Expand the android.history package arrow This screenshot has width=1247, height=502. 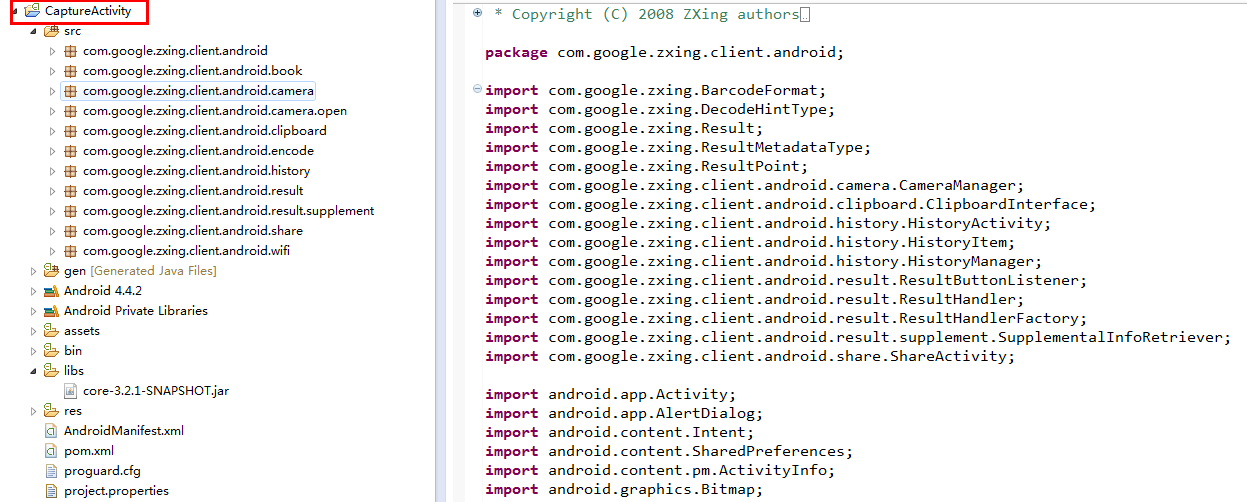[x=53, y=171]
